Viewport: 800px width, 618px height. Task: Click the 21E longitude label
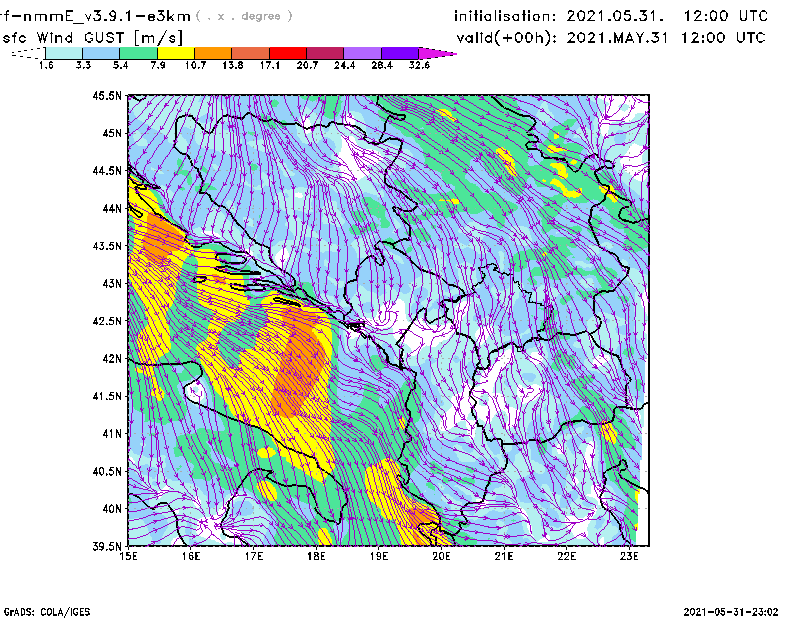[x=504, y=556]
